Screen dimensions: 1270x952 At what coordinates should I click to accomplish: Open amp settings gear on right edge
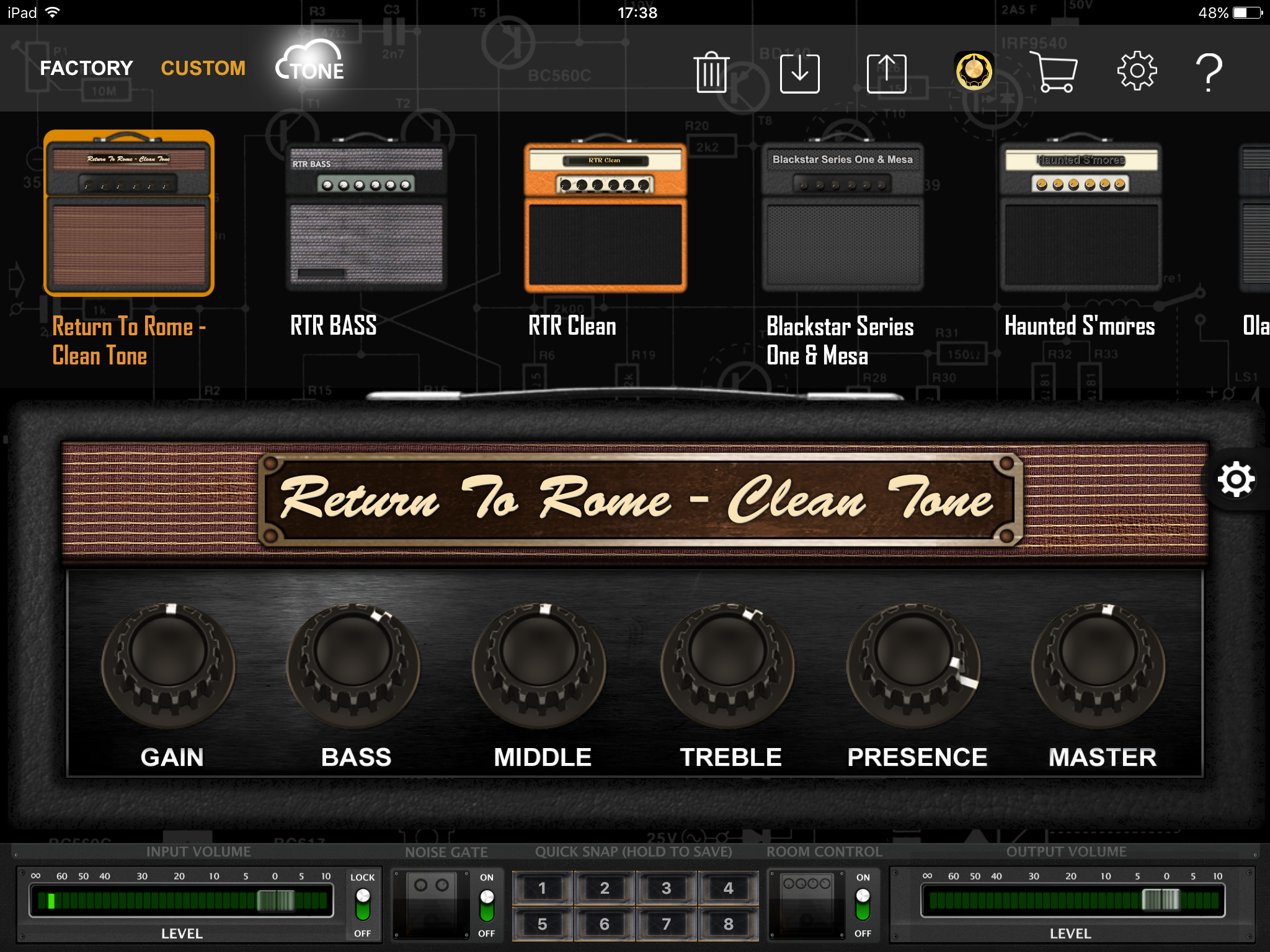point(1236,479)
